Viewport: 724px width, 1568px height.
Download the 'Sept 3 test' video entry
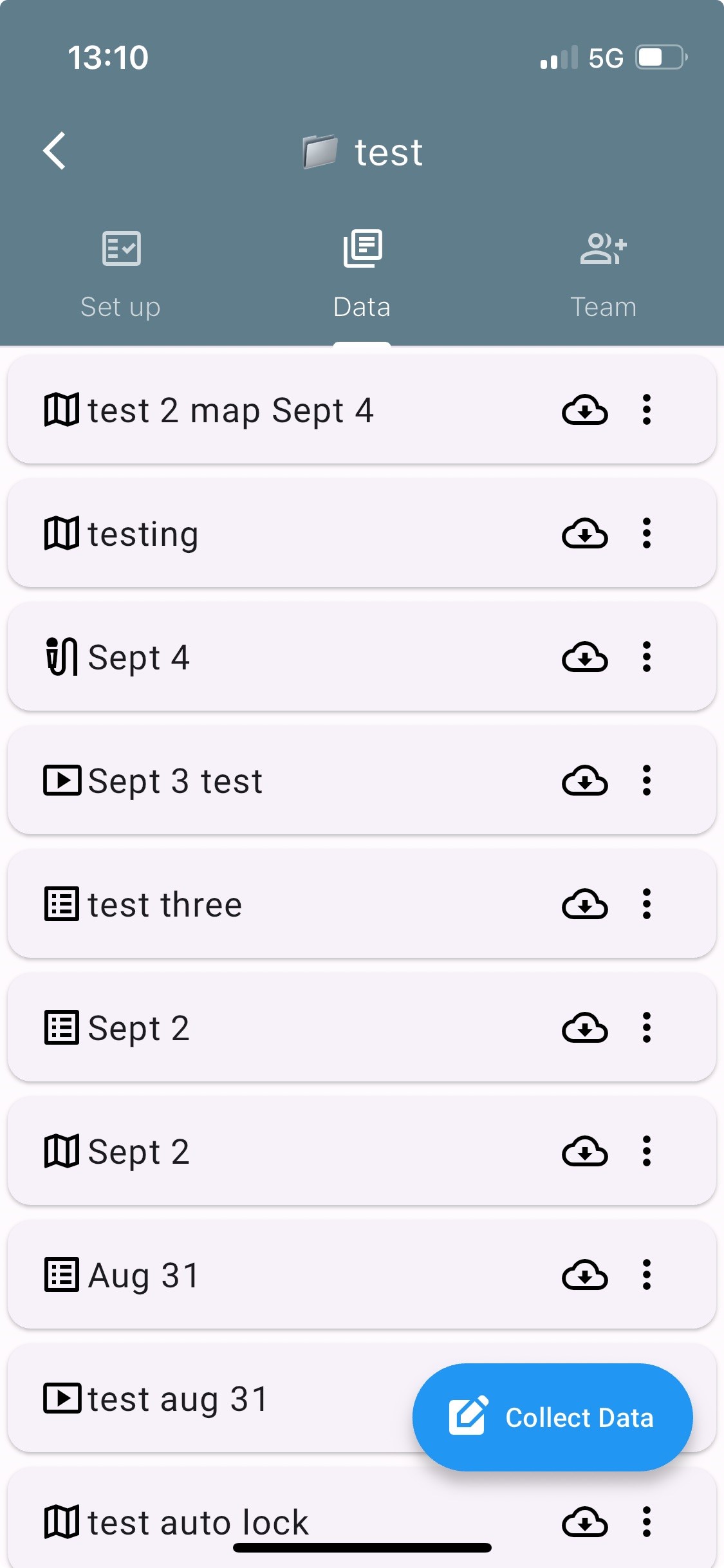[584, 781]
